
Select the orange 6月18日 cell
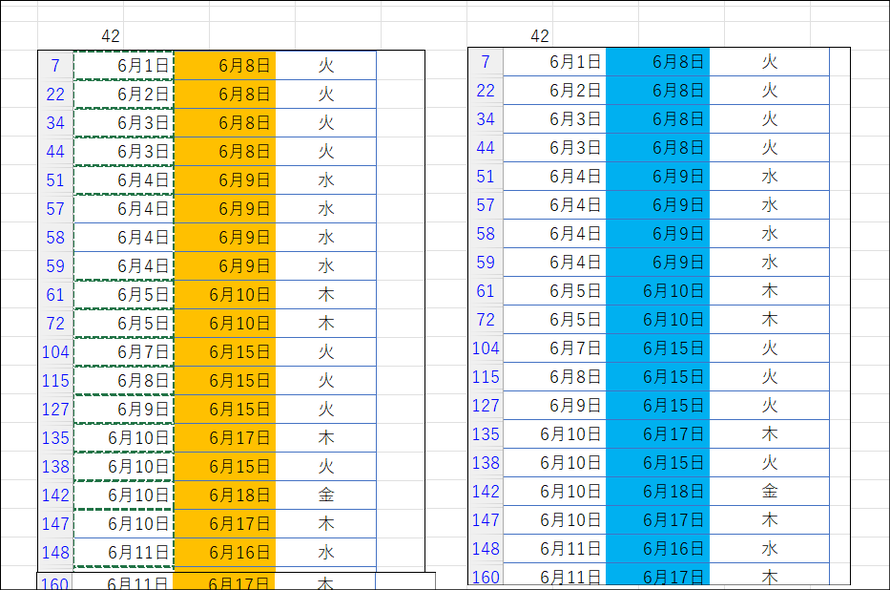pyautogui.click(x=225, y=495)
